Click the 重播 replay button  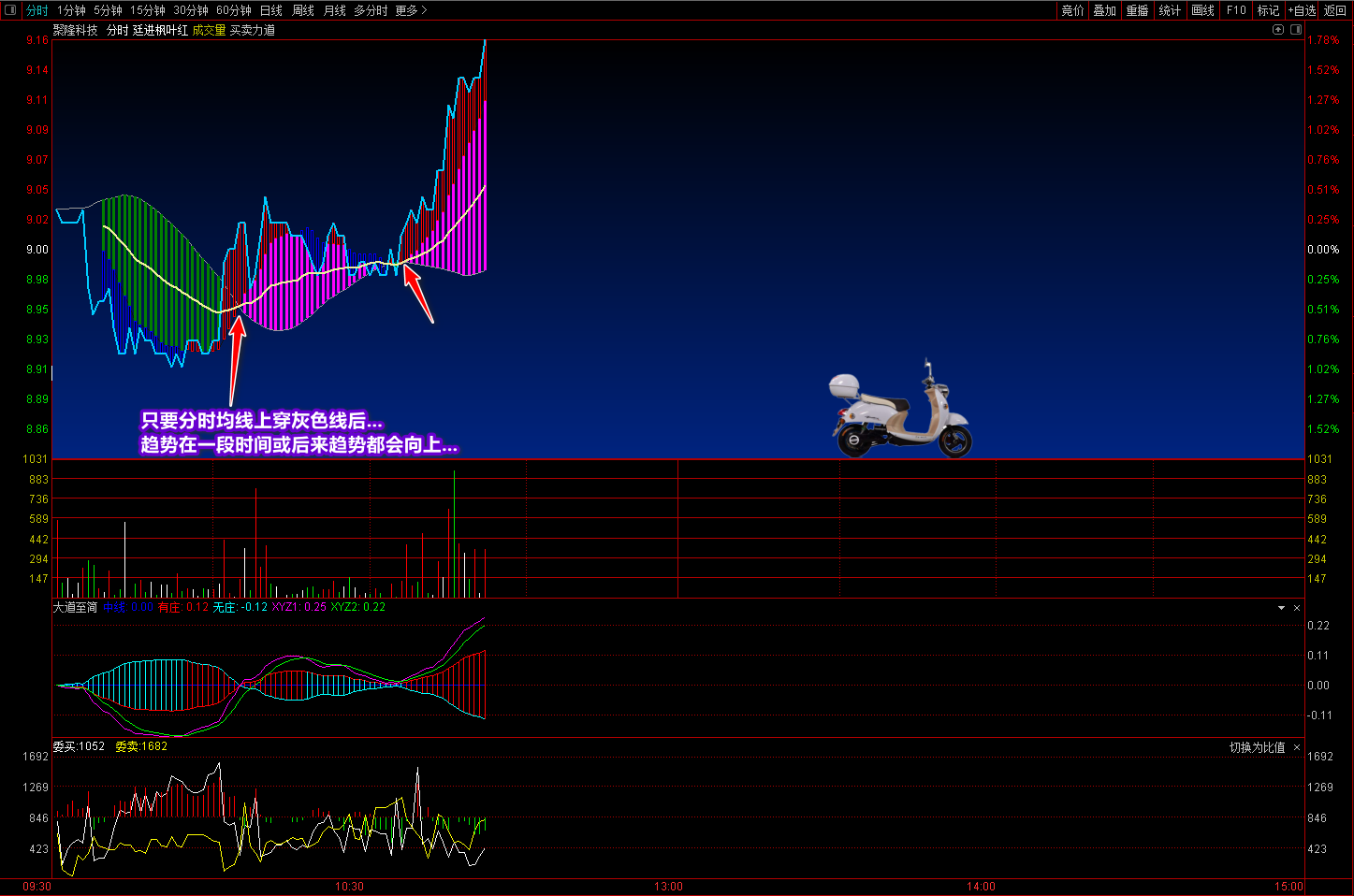(x=1137, y=10)
